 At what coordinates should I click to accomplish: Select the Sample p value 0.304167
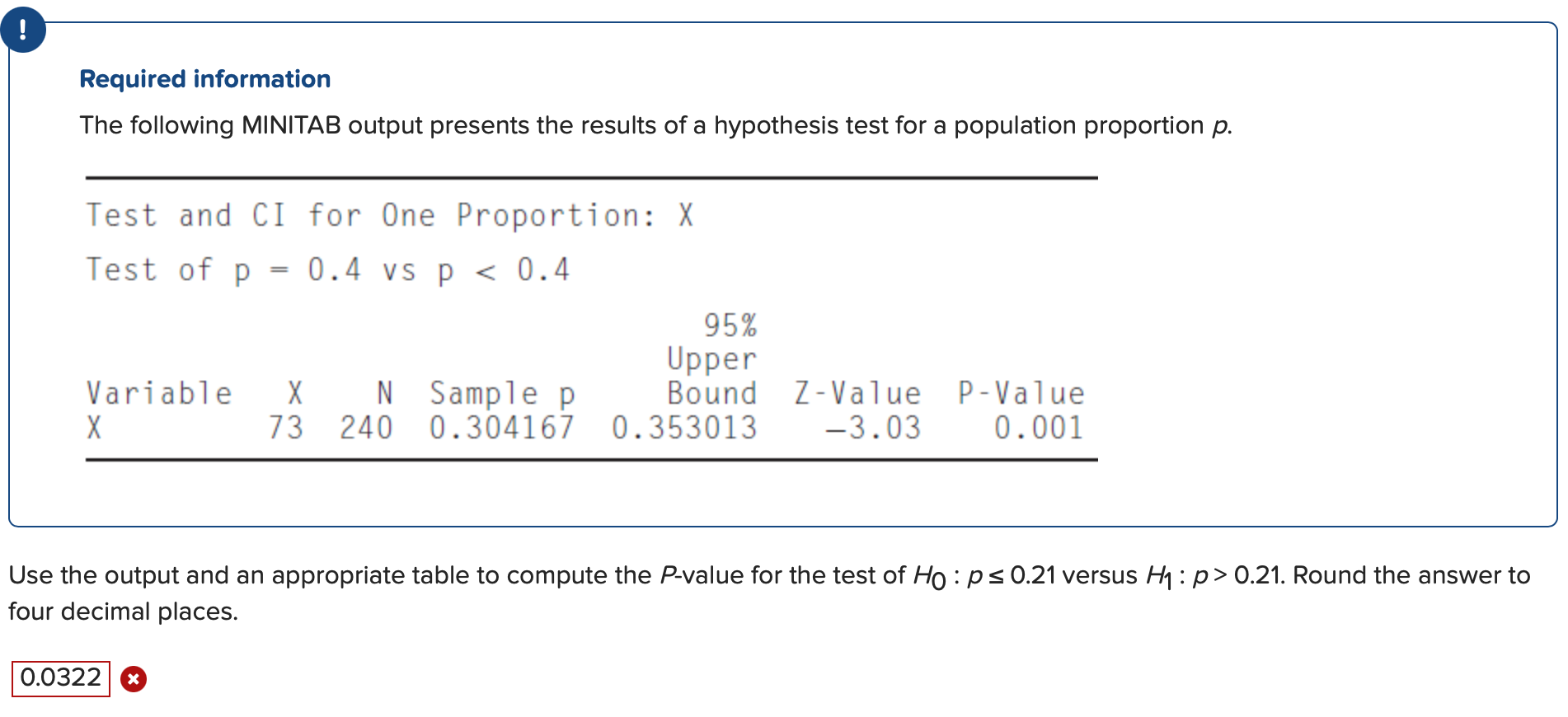pyautogui.click(x=503, y=426)
